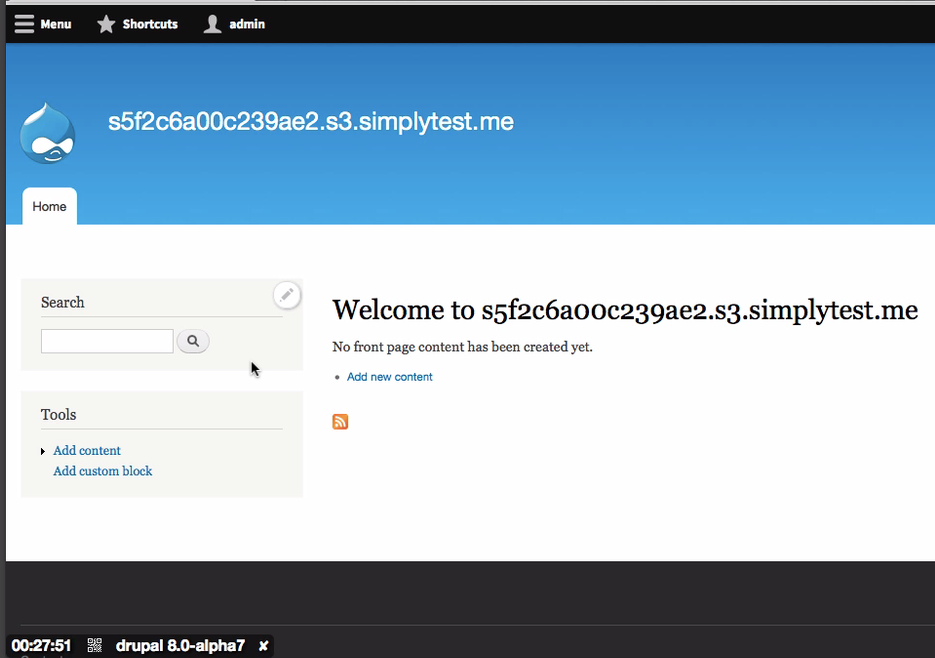This screenshot has height=658, width=935.
Task: Click the drupal 8.0-alpha7 label
Action: [180, 646]
